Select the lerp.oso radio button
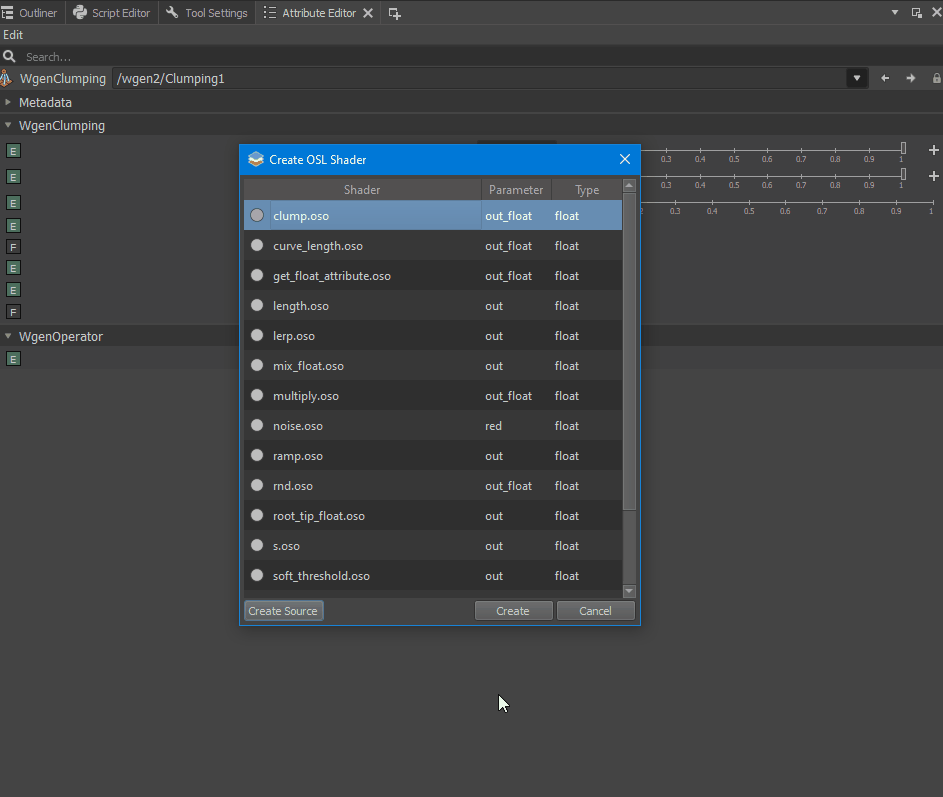The image size is (943, 797). click(x=257, y=336)
